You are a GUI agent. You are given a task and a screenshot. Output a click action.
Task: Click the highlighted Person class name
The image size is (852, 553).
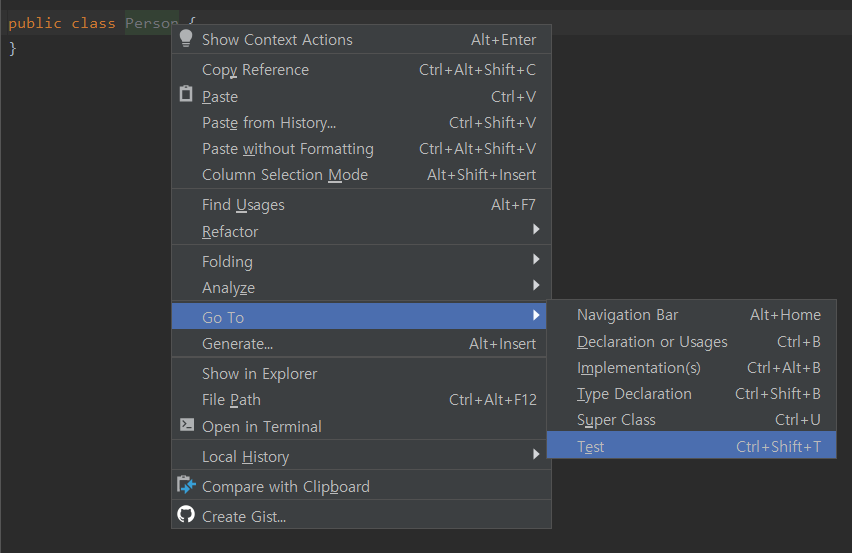[x=152, y=23]
